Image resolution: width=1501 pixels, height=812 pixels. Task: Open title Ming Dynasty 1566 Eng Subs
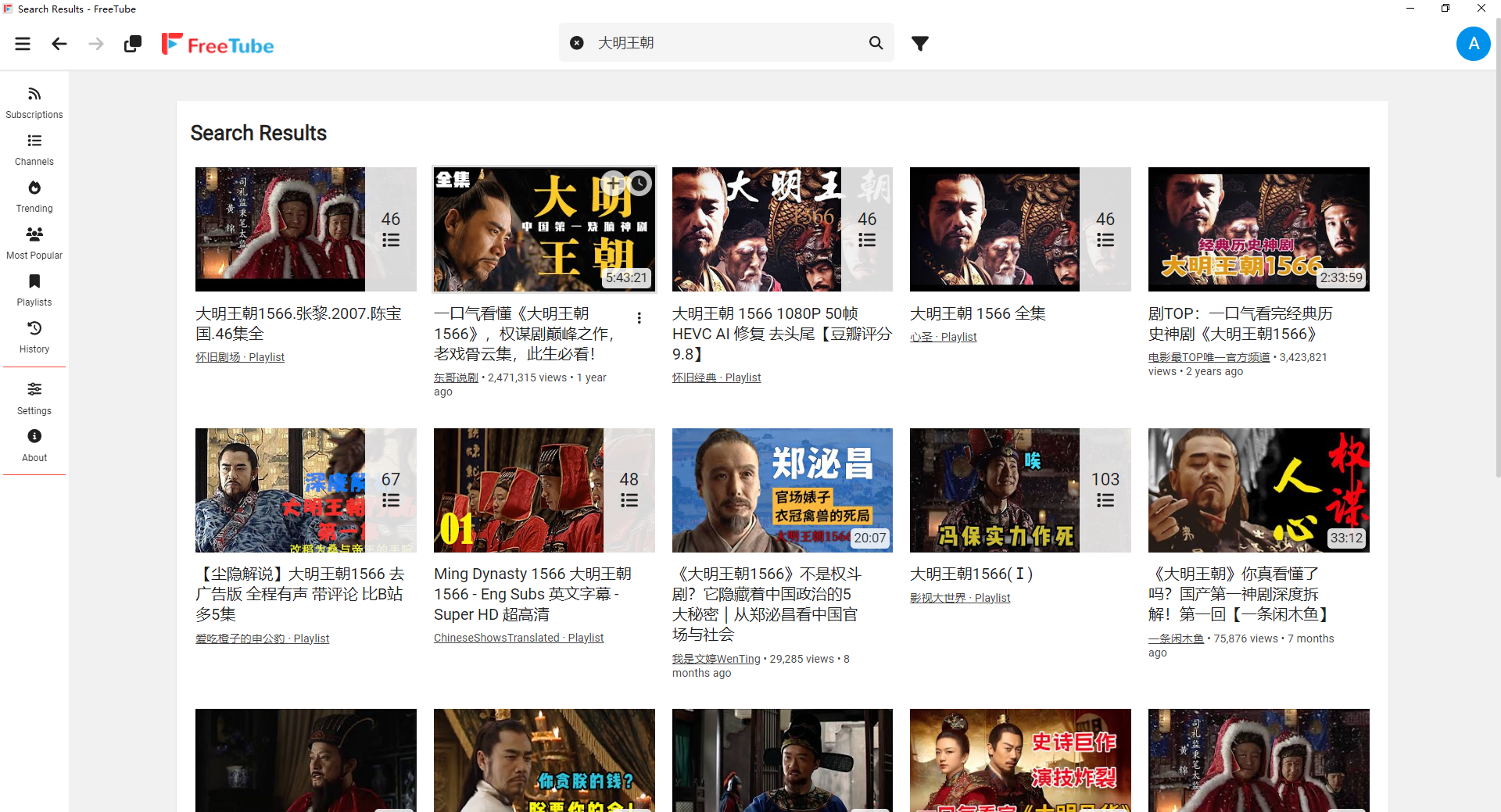[x=533, y=594]
